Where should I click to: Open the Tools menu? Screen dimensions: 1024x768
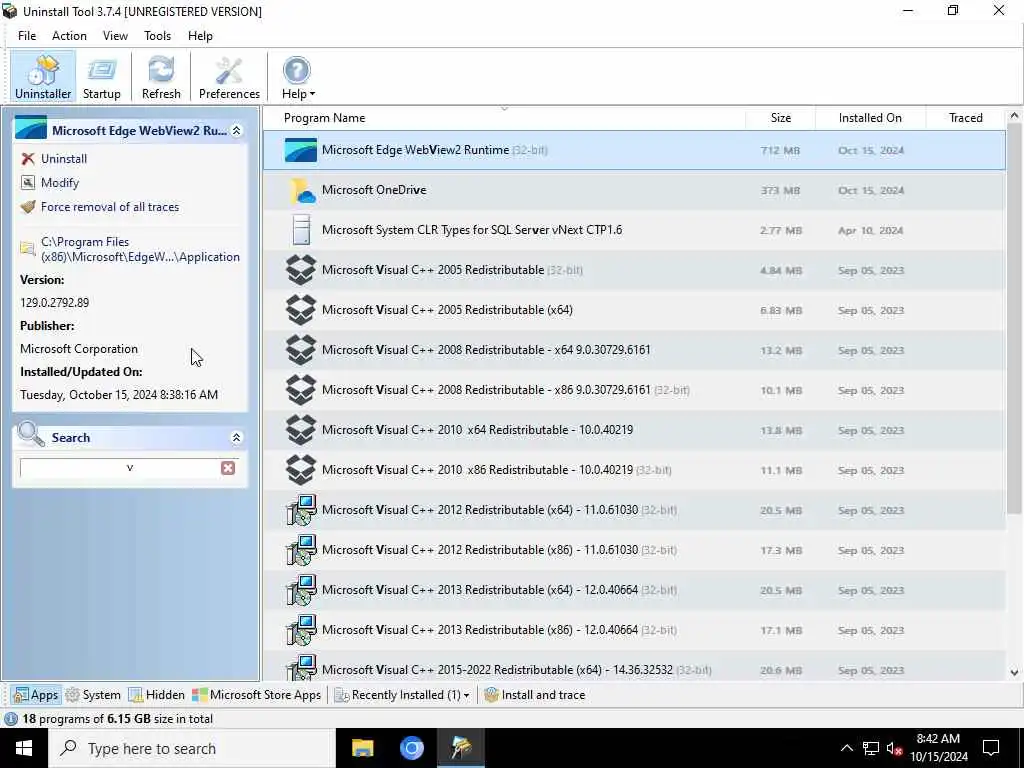[157, 36]
